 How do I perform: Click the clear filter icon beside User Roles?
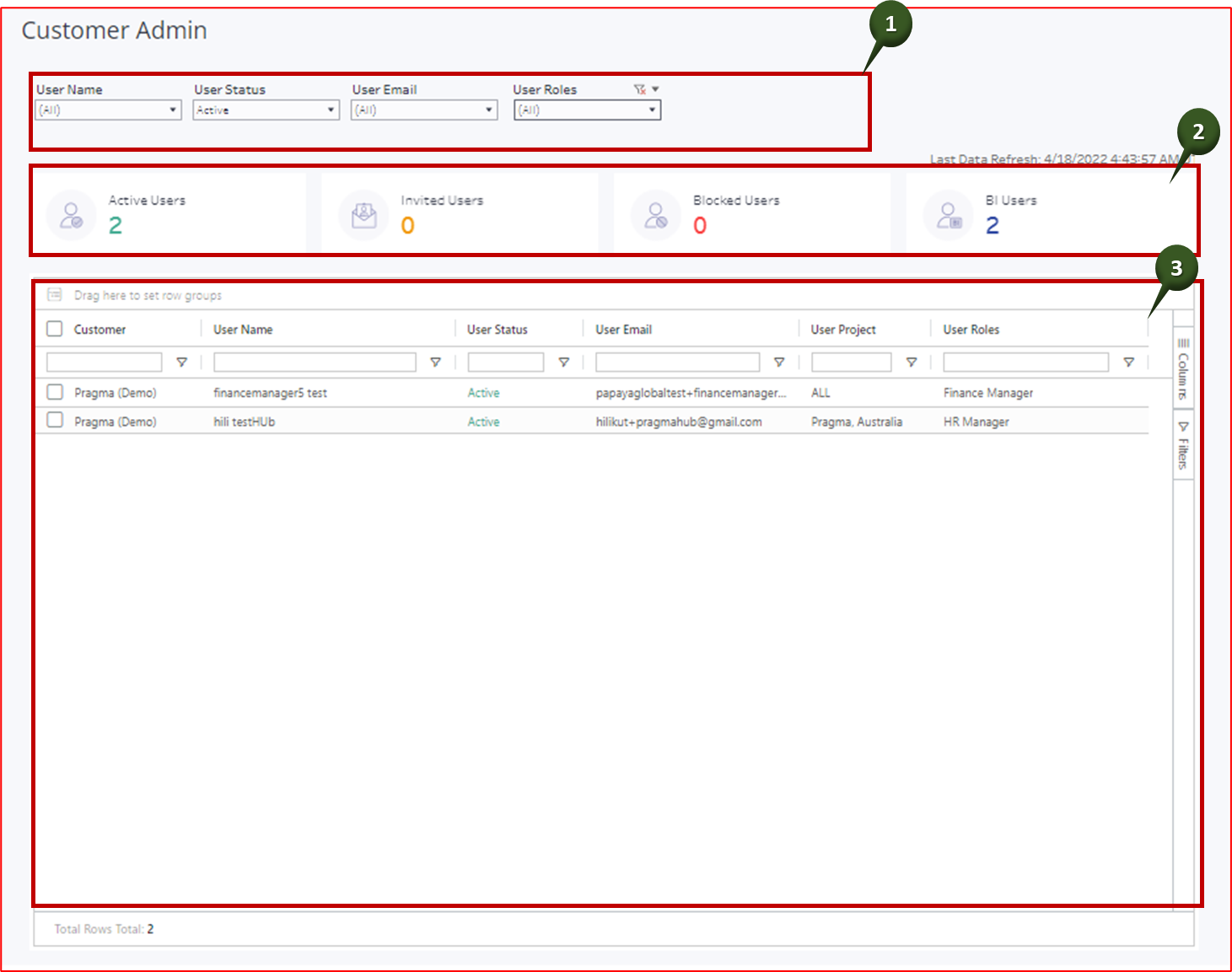coord(641,89)
